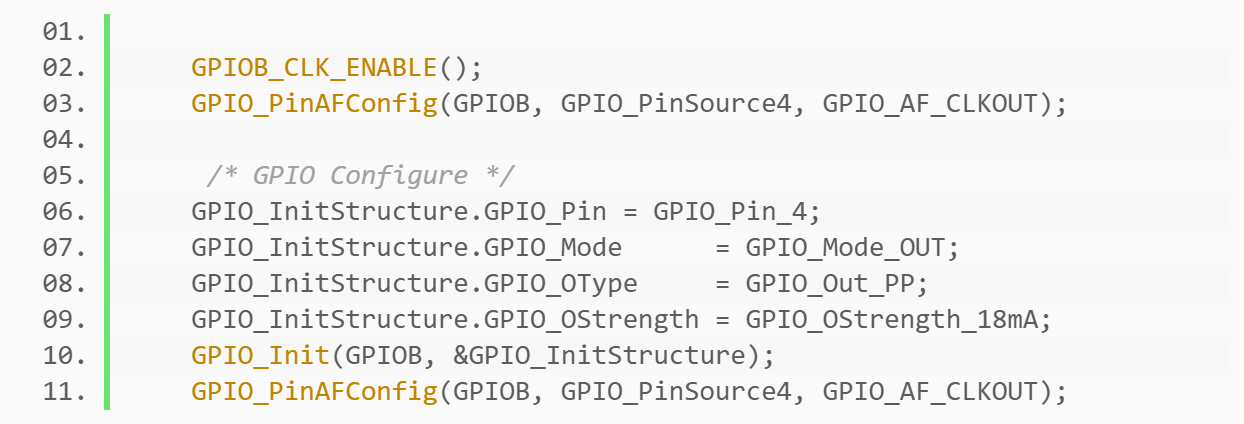Image resolution: width=1244 pixels, height=424 pixels.
Task: Click GPIO_OStrength_18mA value
Action: pyautogui.click(x=899, y=320)
